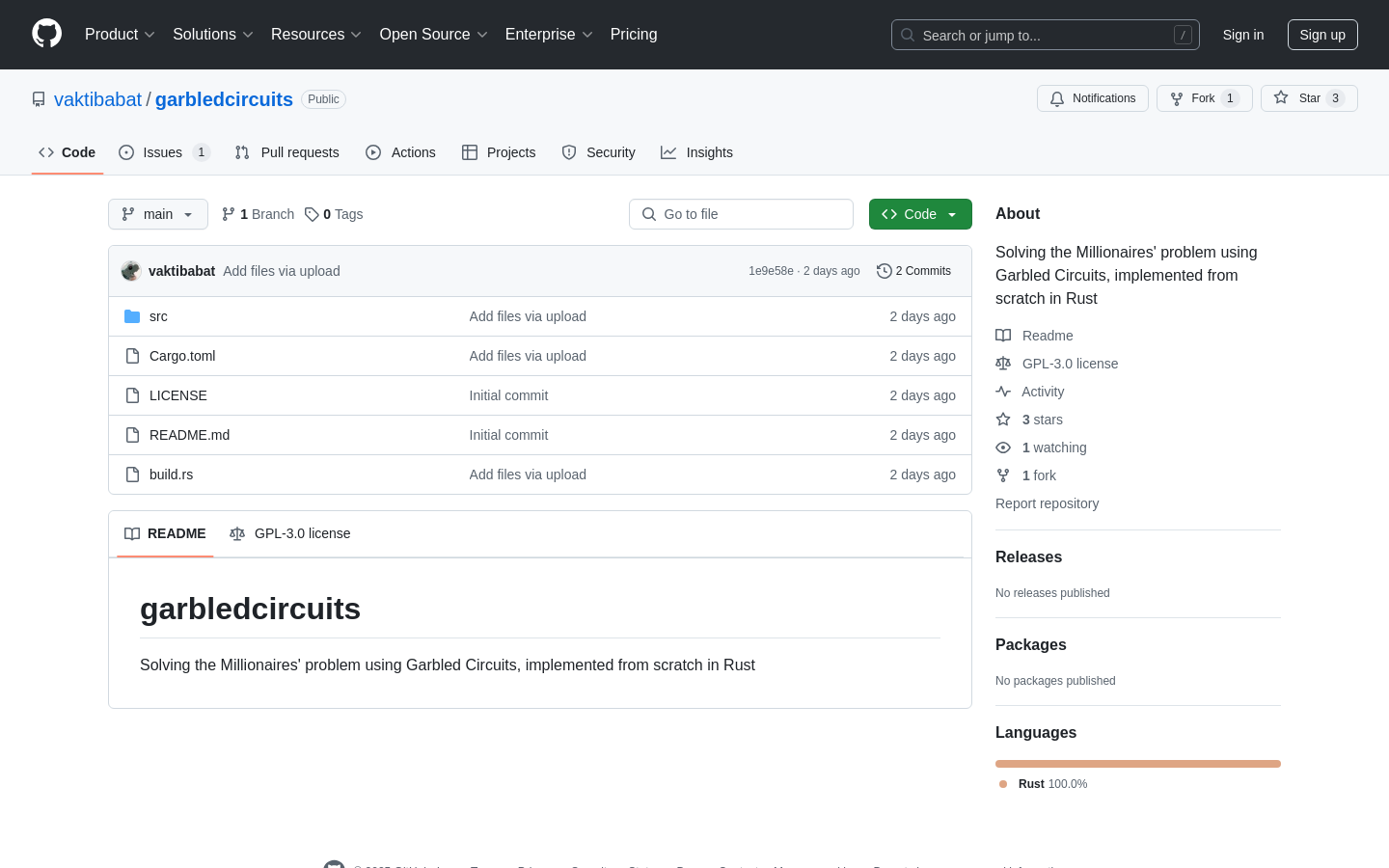
Task: Open the Insights tab
Action: 696,152
